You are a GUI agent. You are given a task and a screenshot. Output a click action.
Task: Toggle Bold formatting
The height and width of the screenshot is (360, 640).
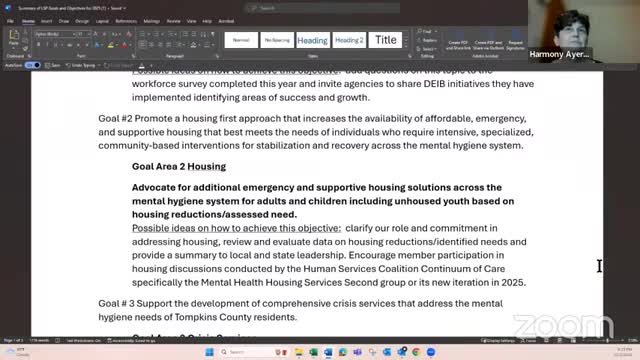click(38, 44)
